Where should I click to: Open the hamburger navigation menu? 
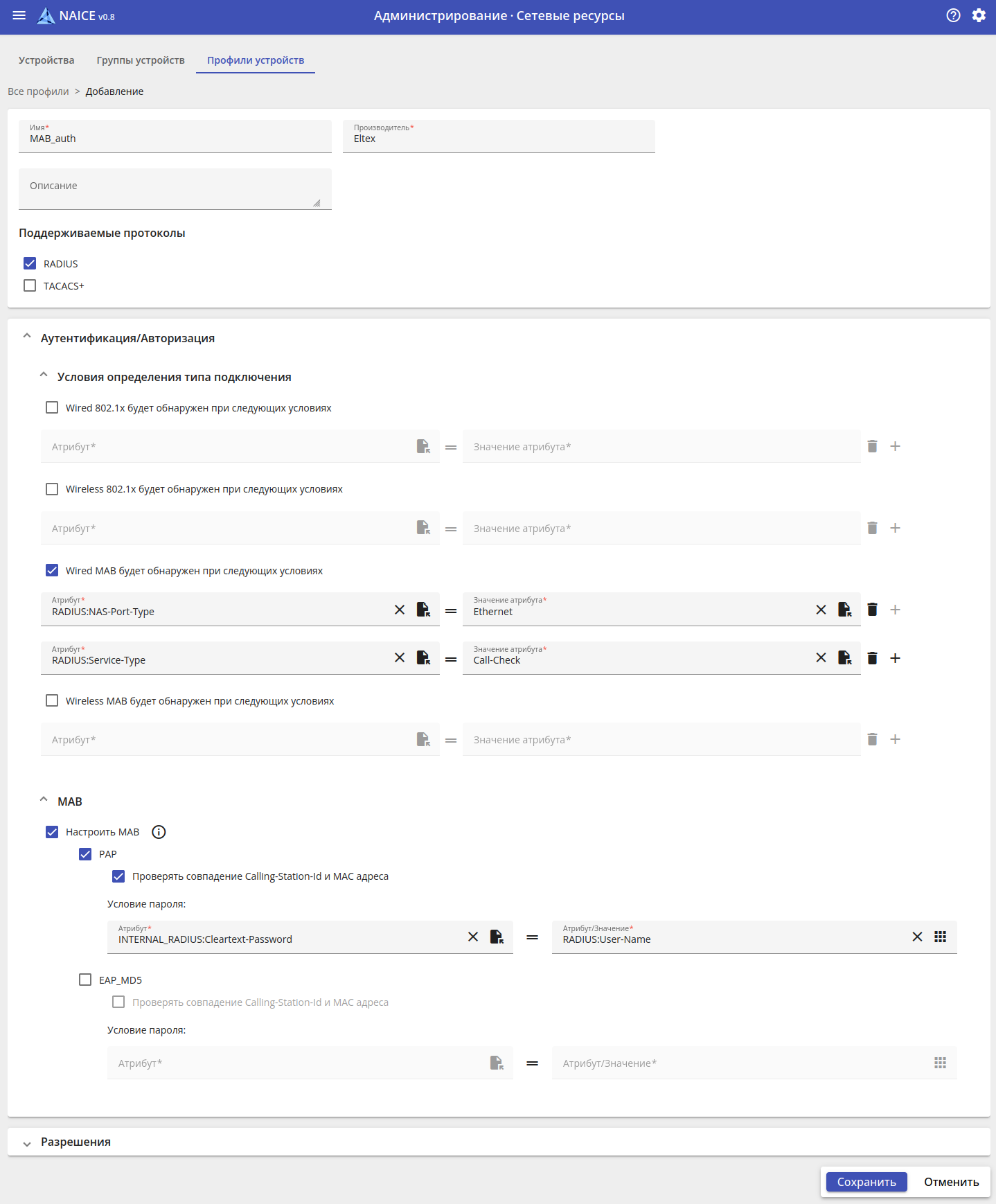pos(19,15)
